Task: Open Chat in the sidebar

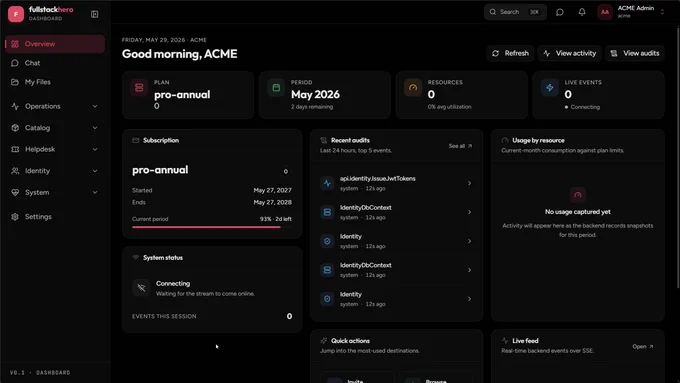Action: [55, 63]
